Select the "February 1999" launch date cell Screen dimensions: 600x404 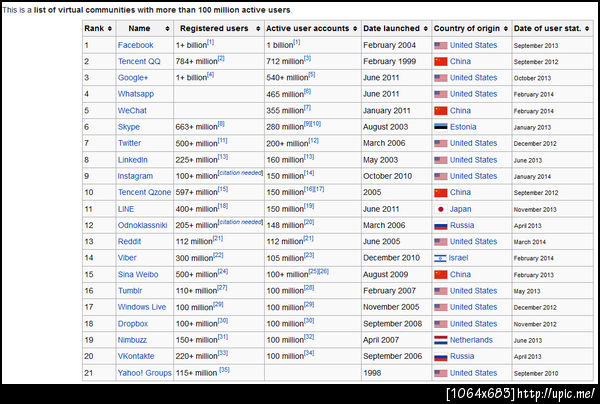pyautogui.click(x=389, y=62)
